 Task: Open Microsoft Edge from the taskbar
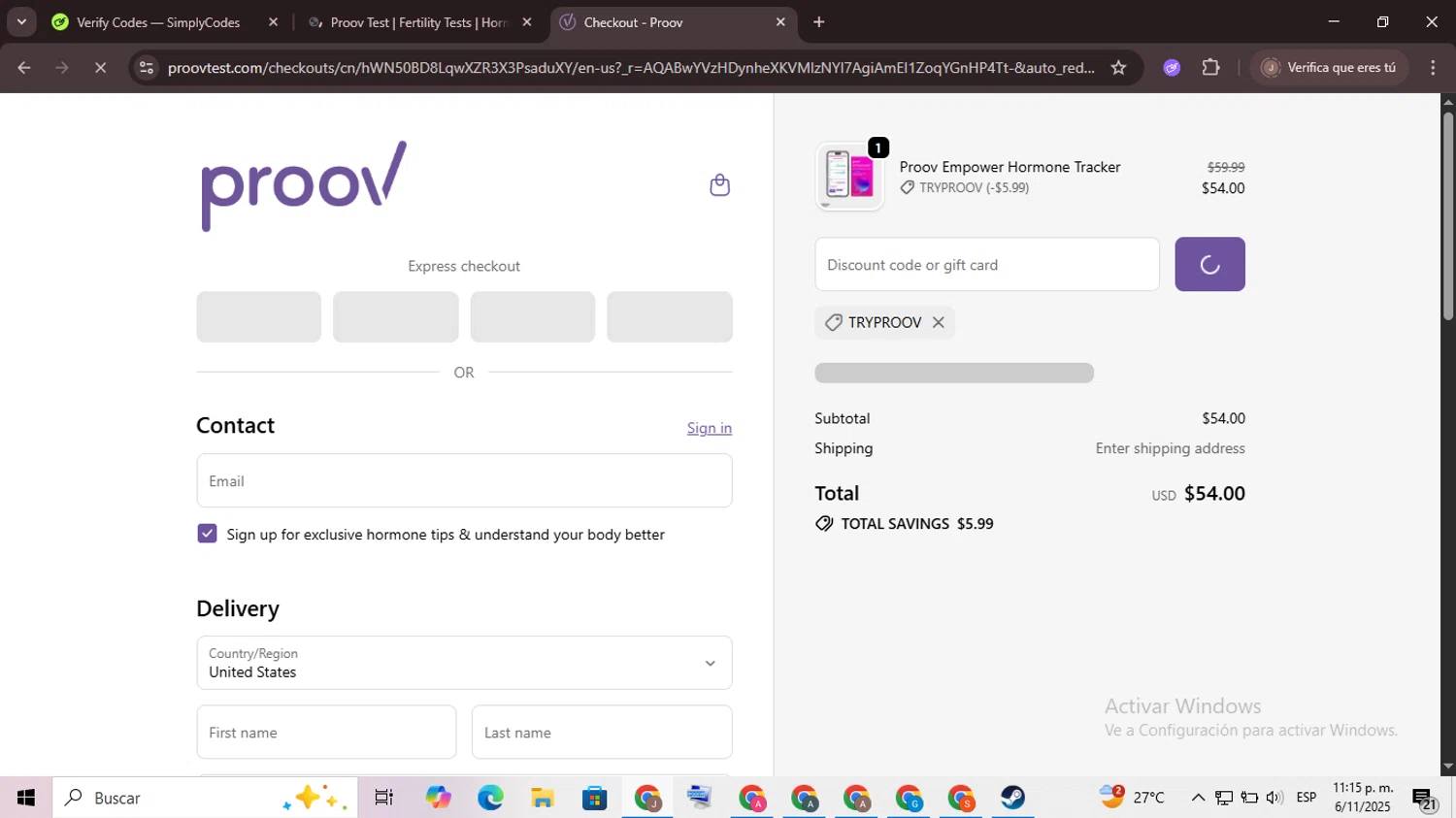pyautogui.click(x=490, y=798)
